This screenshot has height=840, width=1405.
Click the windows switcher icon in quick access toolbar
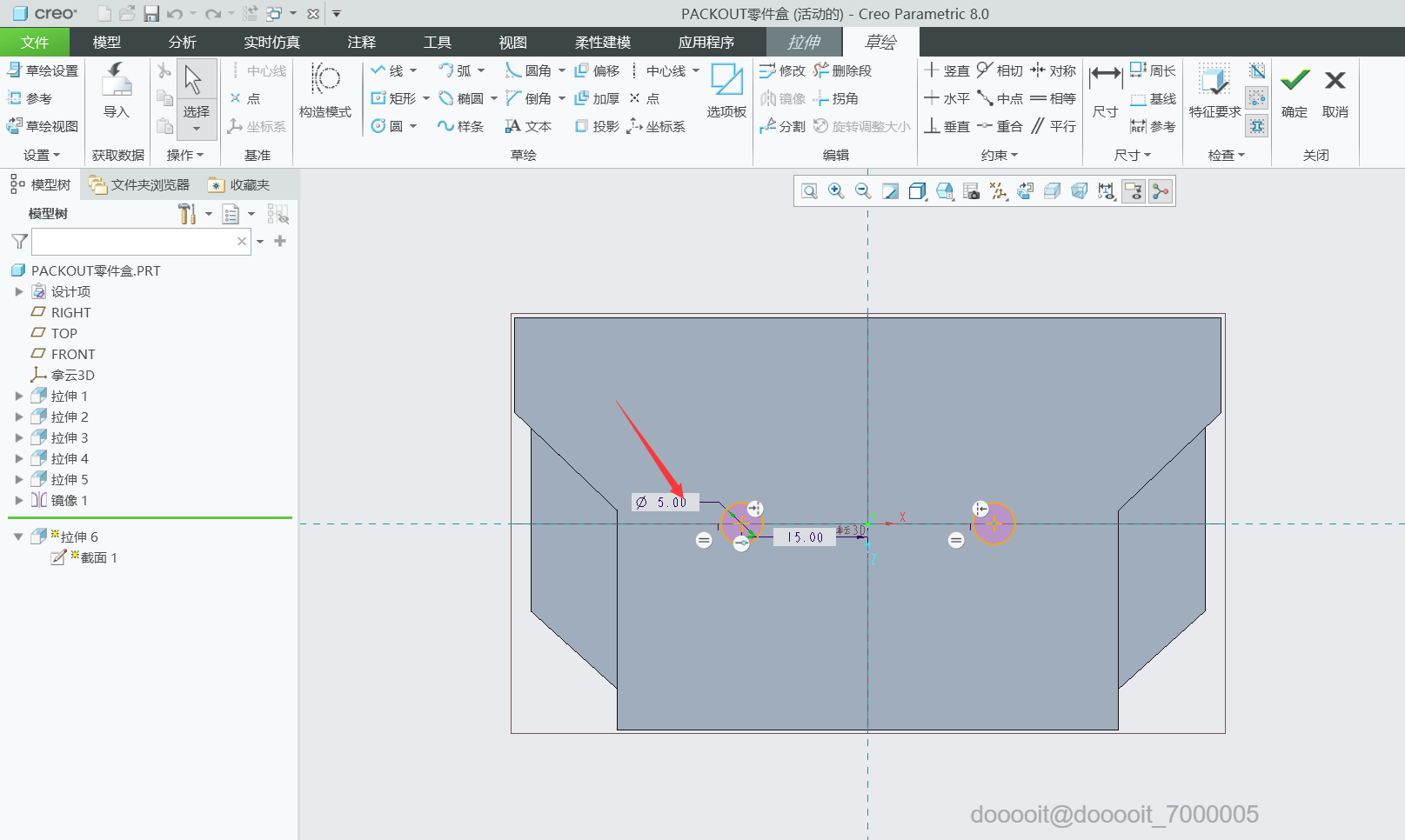[274, 13]
